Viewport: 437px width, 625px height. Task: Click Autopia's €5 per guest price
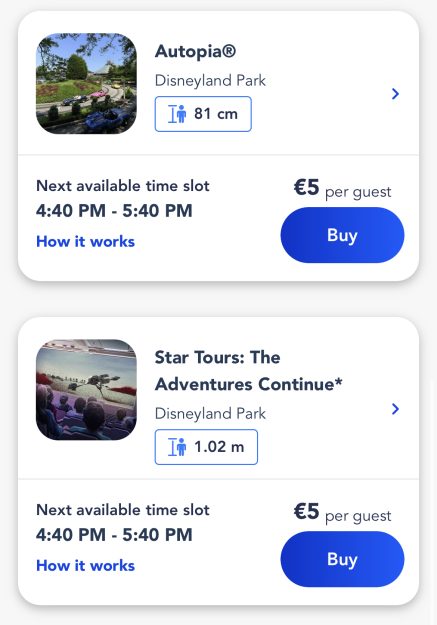(343, 188)
